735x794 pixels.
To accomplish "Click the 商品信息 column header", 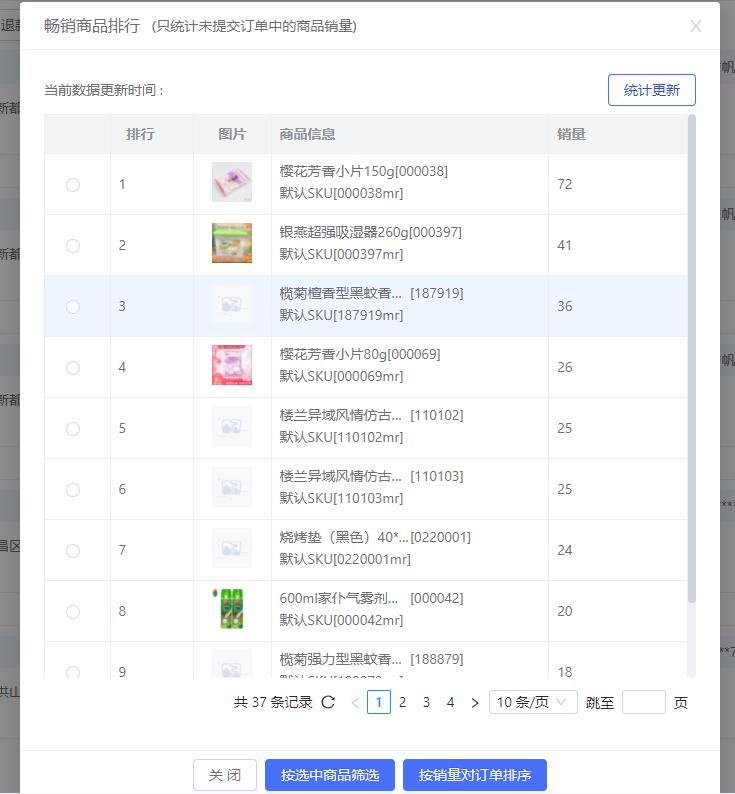I will (307, 134).
